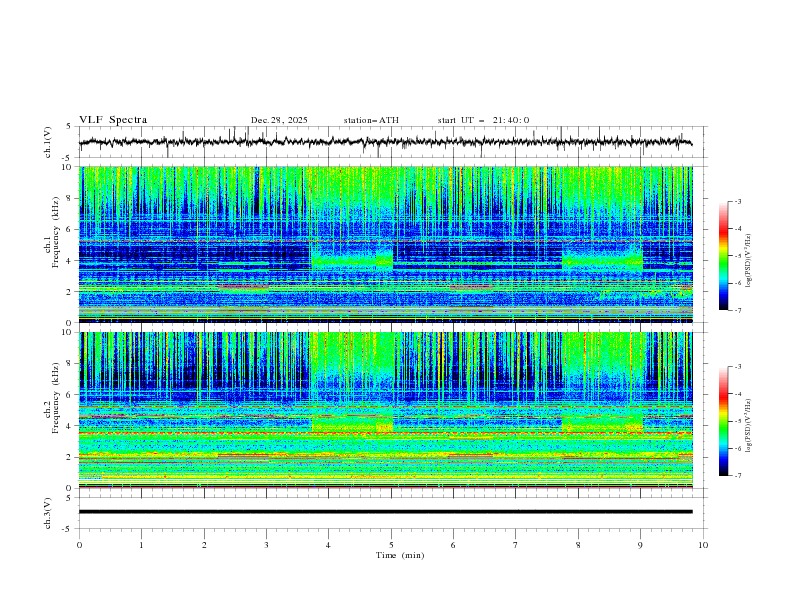Screen dimensions: 792x612
Task: Click time axis tick label "4"
Action: pyautogui.click(x=328, y=545)
